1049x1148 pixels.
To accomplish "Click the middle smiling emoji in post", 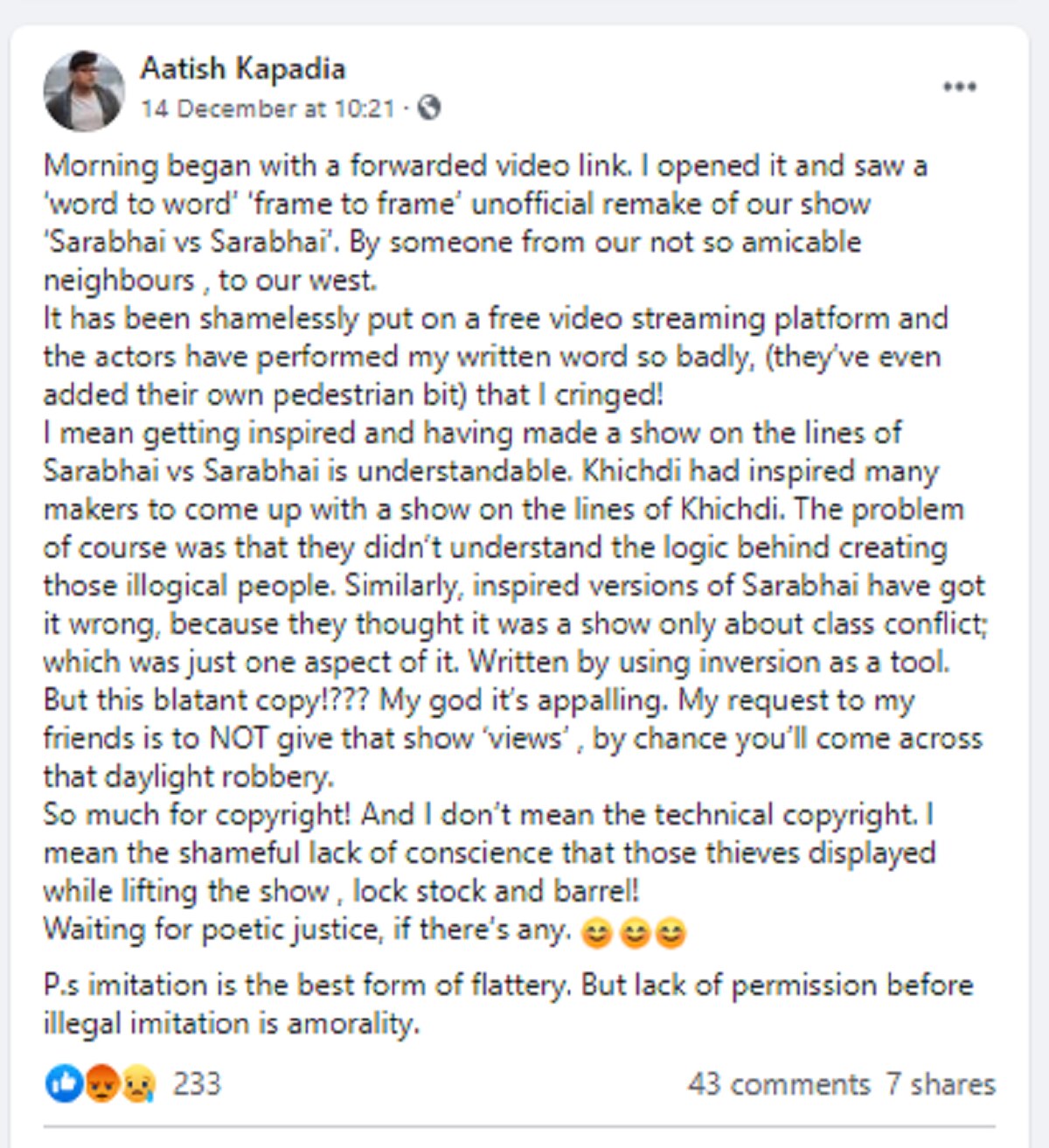I will click(x=635, y=933).
